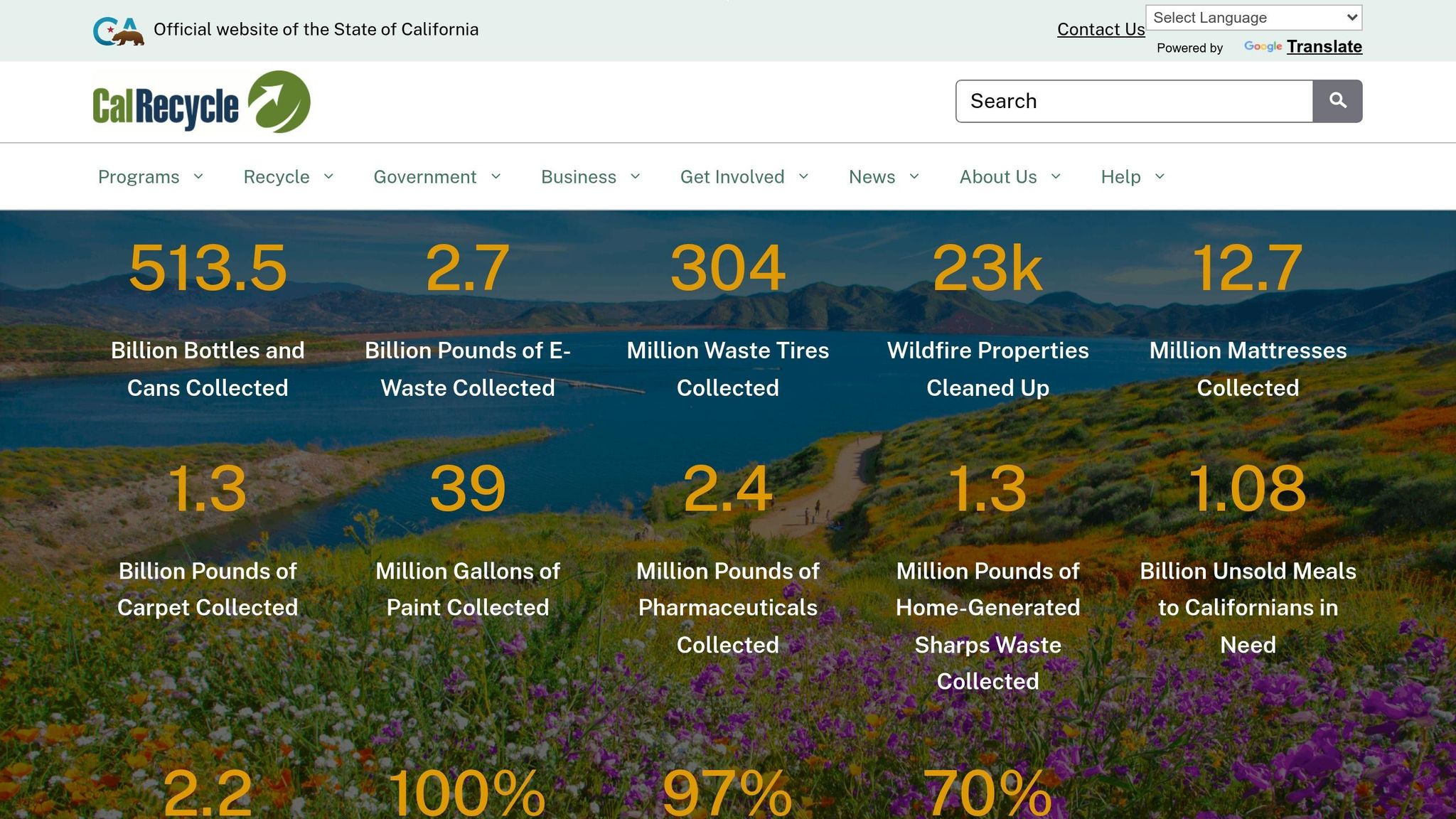Image resolution: width=1456 pixels, height=819 pixels.
Task: Expand the Business menu chevron
Action: (635, 176)
